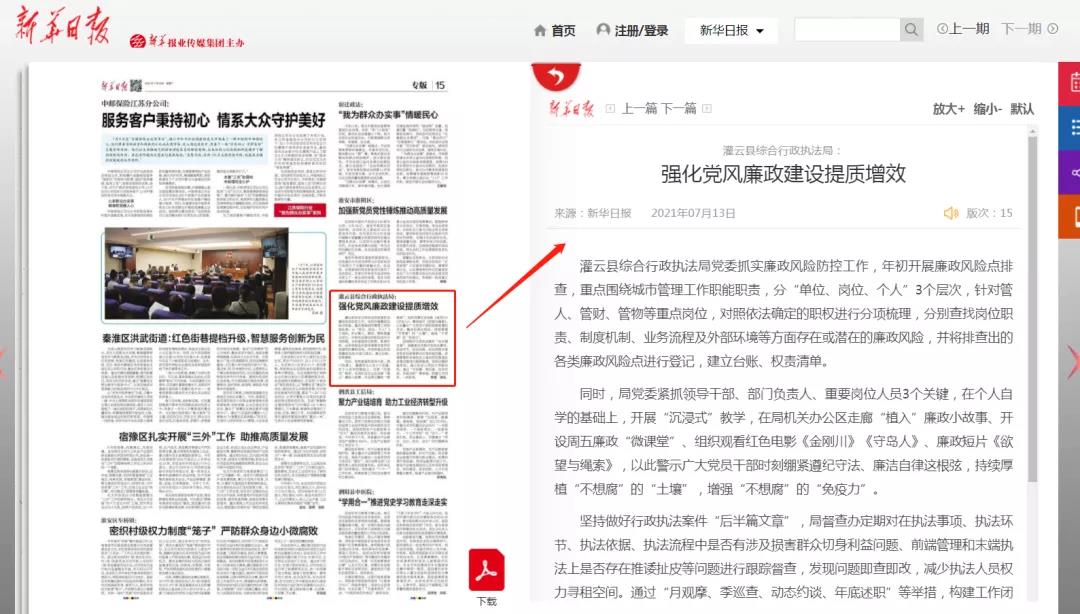Image resolution: width=1080 pixels, height=614 pixels.
Task: Click the small arrow icon before 上一篇
Action: tap(610, 109)
